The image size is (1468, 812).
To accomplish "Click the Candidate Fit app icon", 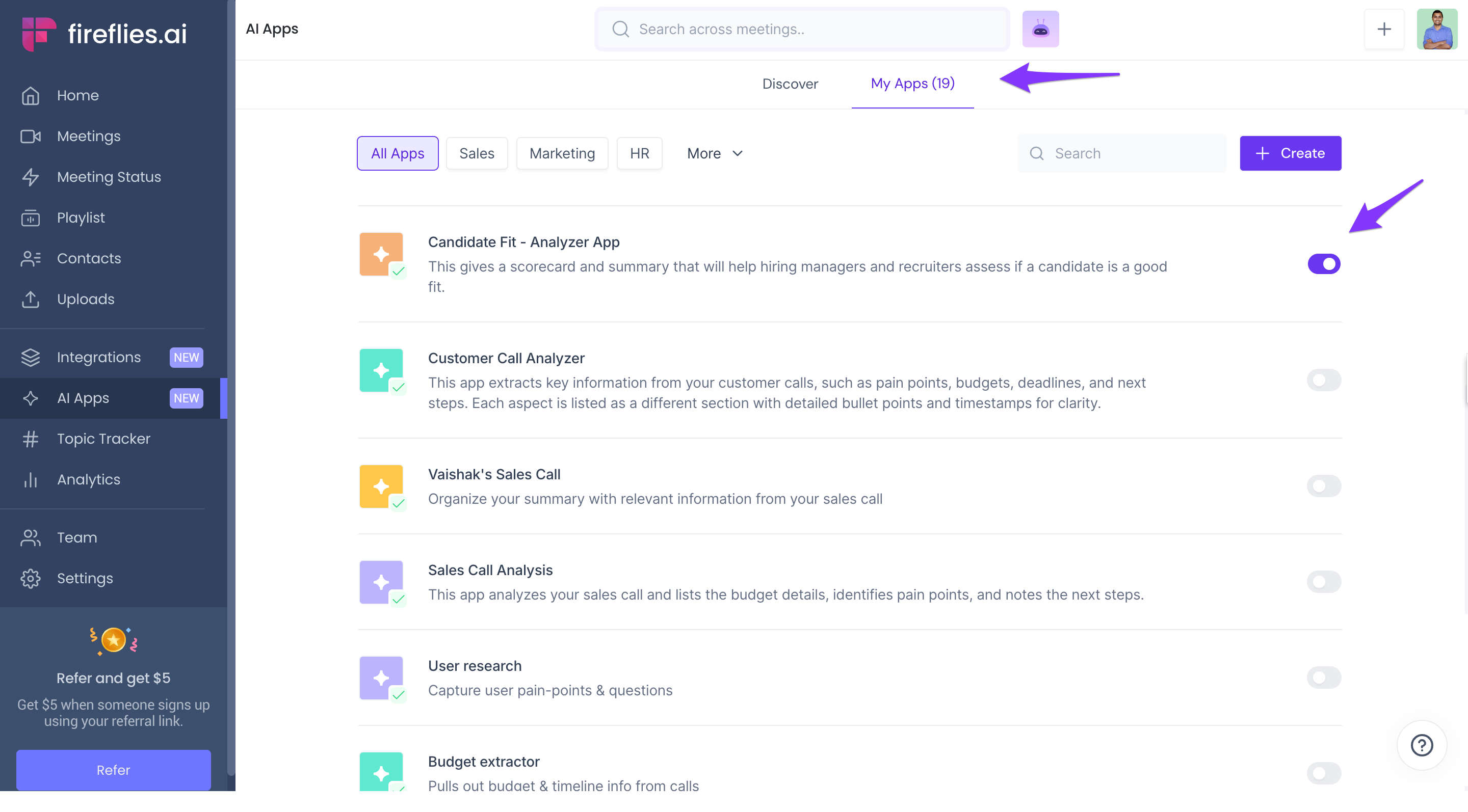I will pyautogui.click(x=381, y=254).
